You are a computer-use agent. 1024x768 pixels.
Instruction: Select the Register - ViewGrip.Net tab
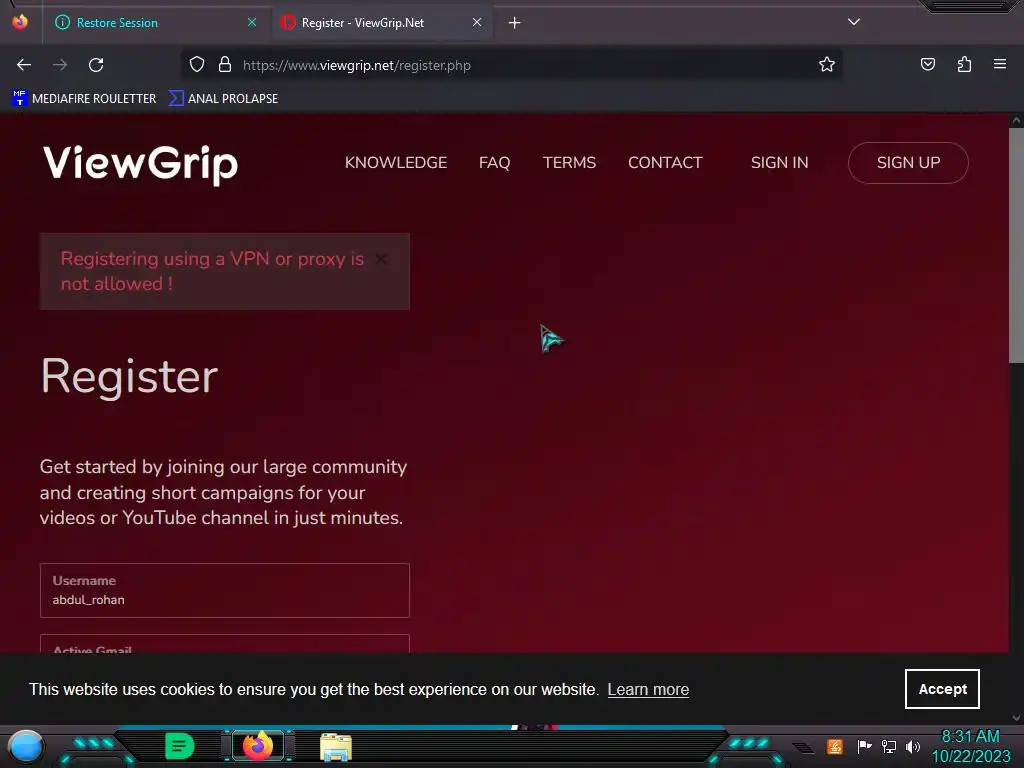point(381,23)
